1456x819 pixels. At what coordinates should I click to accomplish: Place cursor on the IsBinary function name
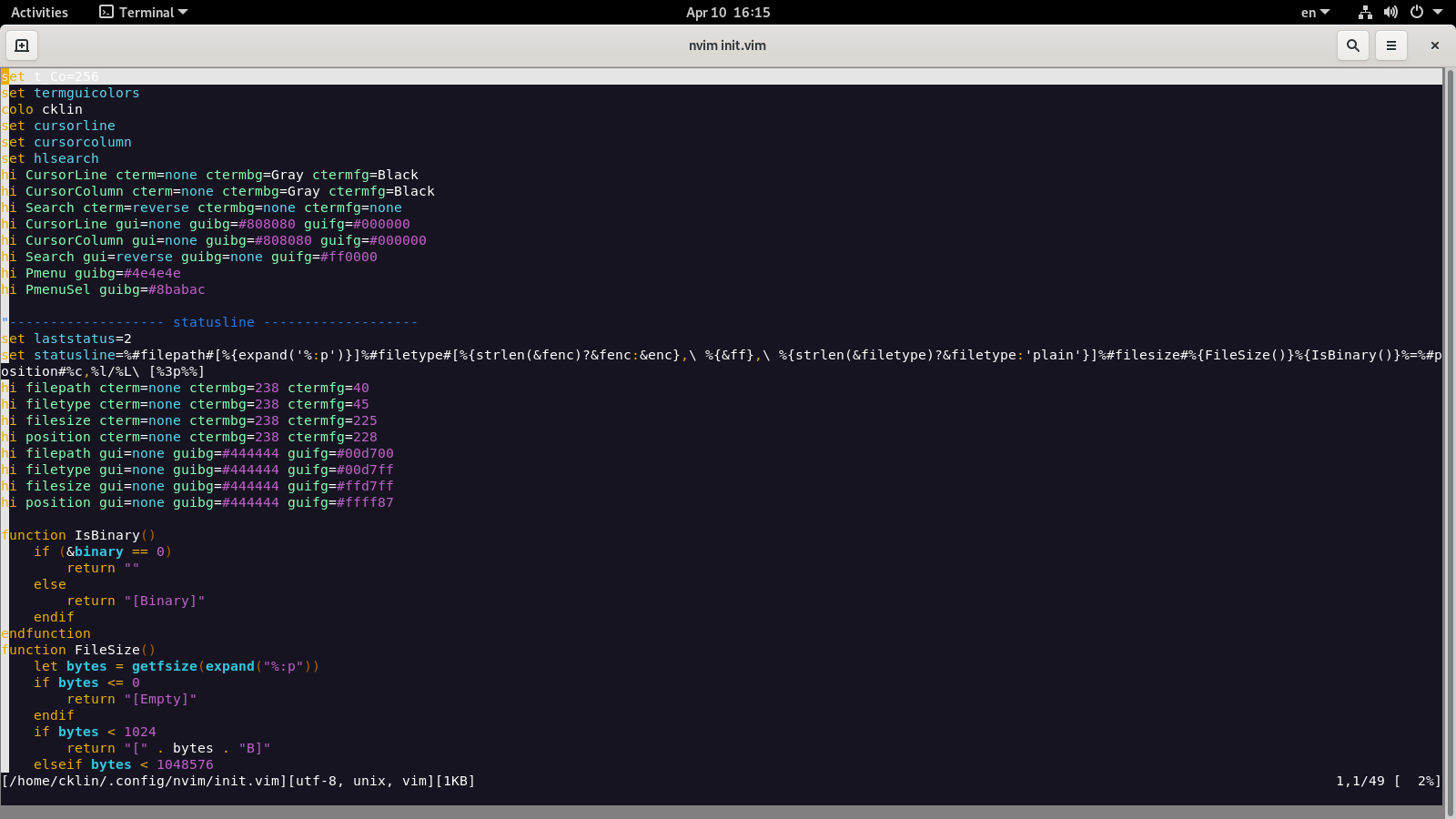click(x=108, y=535)
